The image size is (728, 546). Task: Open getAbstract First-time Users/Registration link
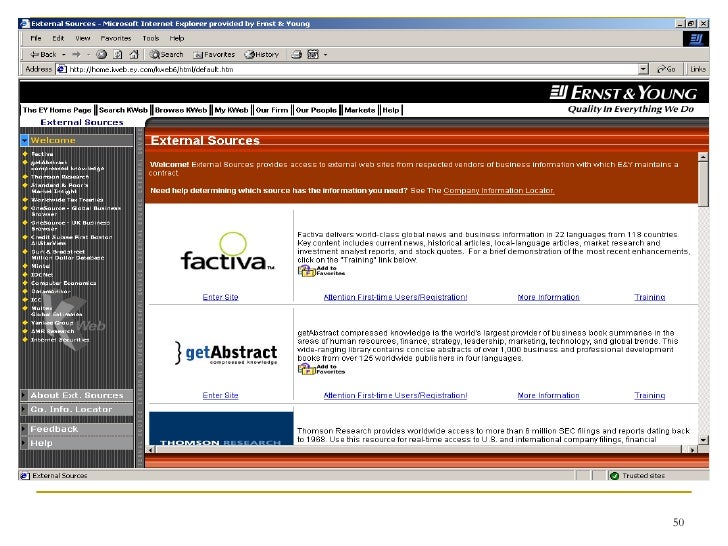tap(396, 396)
